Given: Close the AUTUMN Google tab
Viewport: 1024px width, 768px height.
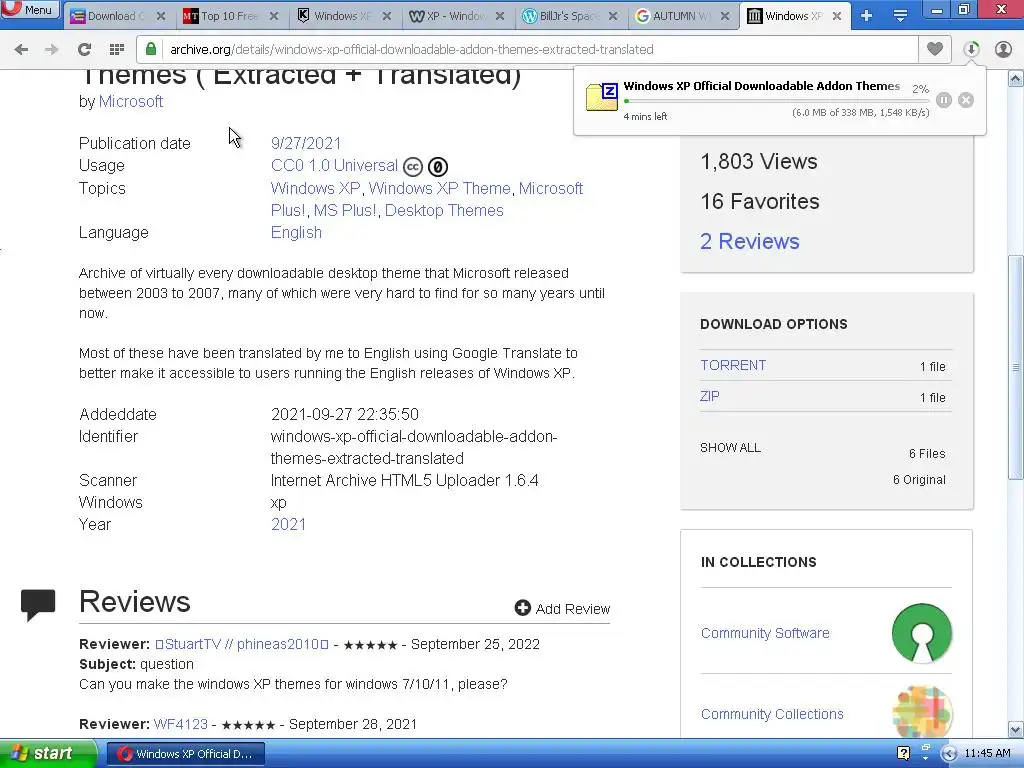Looking at the screenshot, I should point(725,16).
